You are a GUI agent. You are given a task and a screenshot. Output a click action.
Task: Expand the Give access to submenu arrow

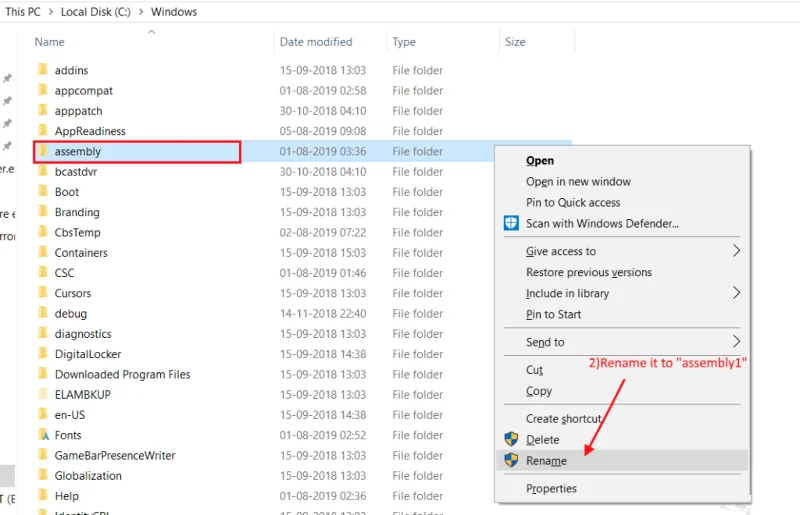[x=736, y=251]
